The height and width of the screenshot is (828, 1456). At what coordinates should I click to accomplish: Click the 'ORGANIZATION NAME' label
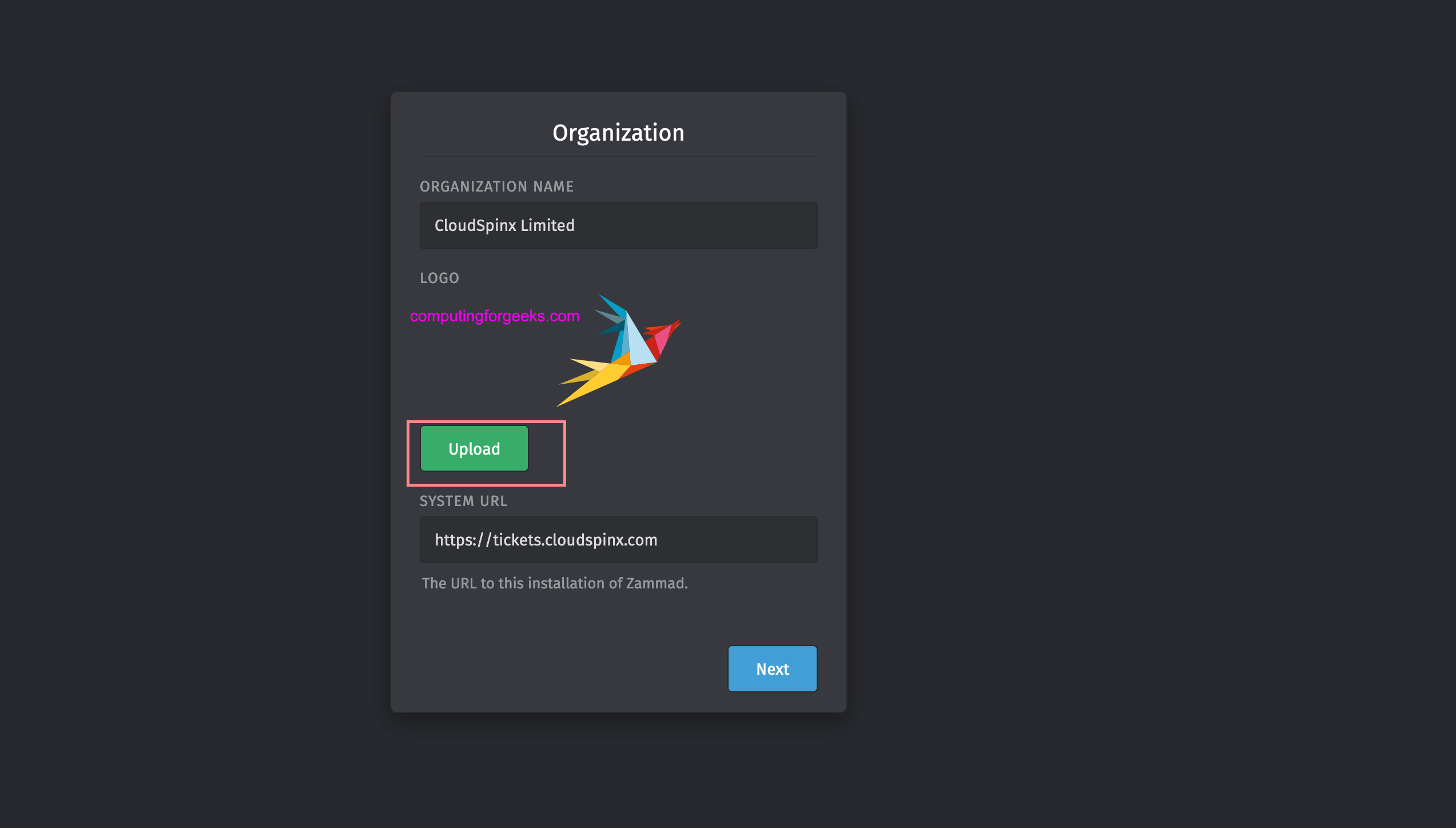coord(496,186)
